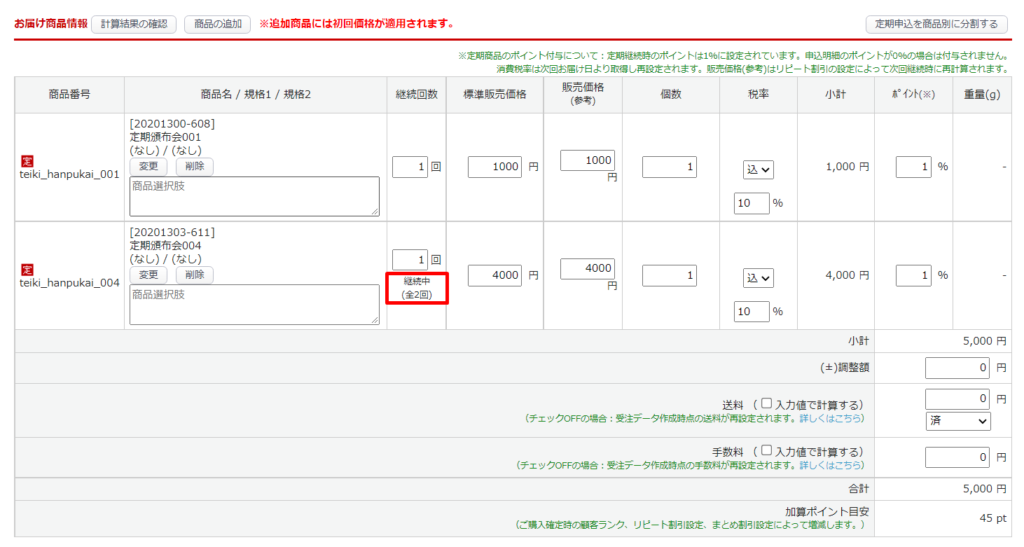Click 定期申込を商品別に分割する button
1024x547 pixels.
pyautogui.click(x=935, y=23)
